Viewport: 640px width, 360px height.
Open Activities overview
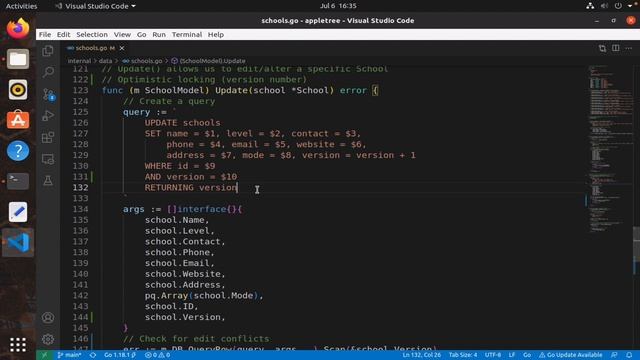(x=21, y=6)
